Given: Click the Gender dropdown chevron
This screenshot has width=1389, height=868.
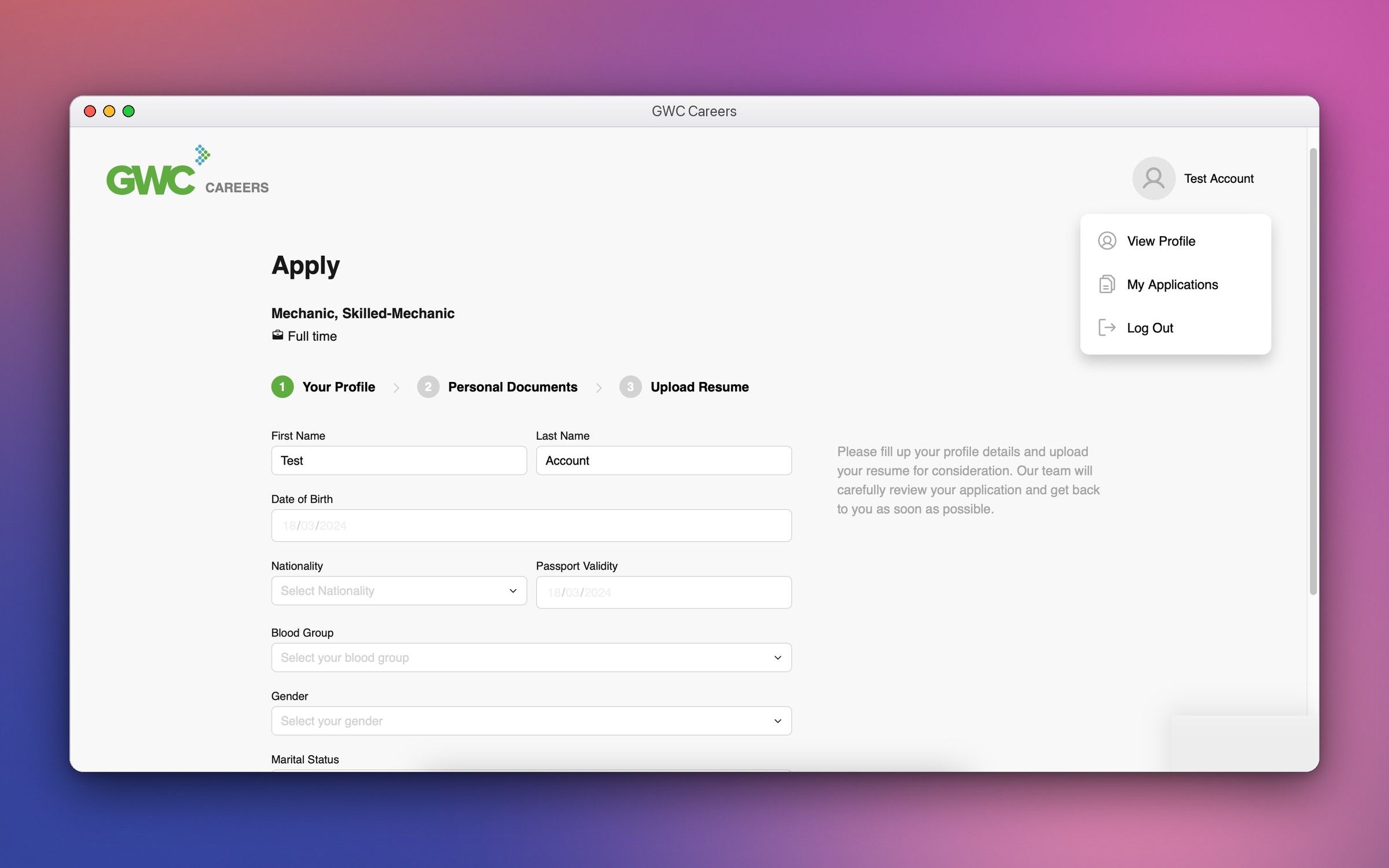Looking at the screenshot, I should pyautogui.click(x=778, y=721).
